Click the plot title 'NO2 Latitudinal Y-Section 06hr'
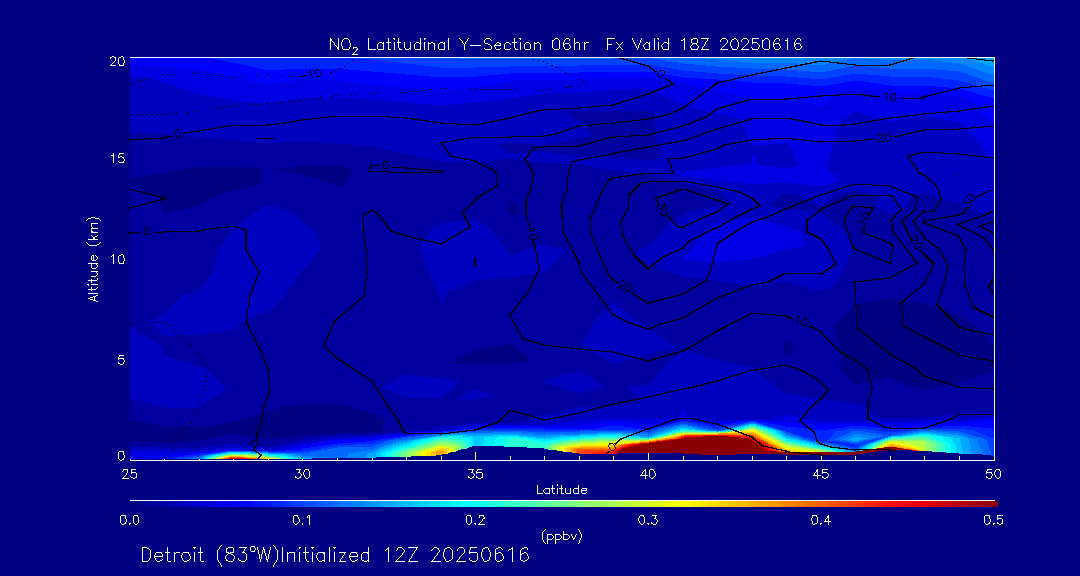The width and height of the screenshot is (1080, 576). coord(457,45)
